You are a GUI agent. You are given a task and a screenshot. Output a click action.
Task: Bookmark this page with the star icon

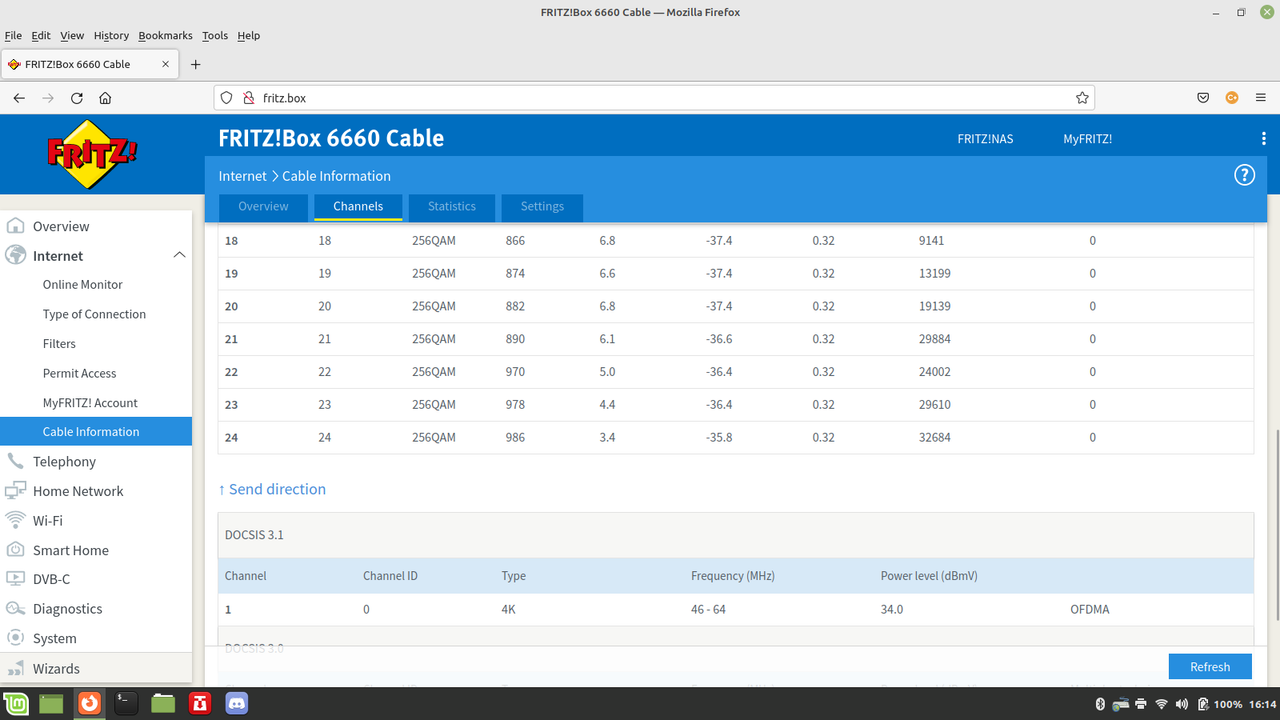pyautogui.click(x=1082, y=98)
